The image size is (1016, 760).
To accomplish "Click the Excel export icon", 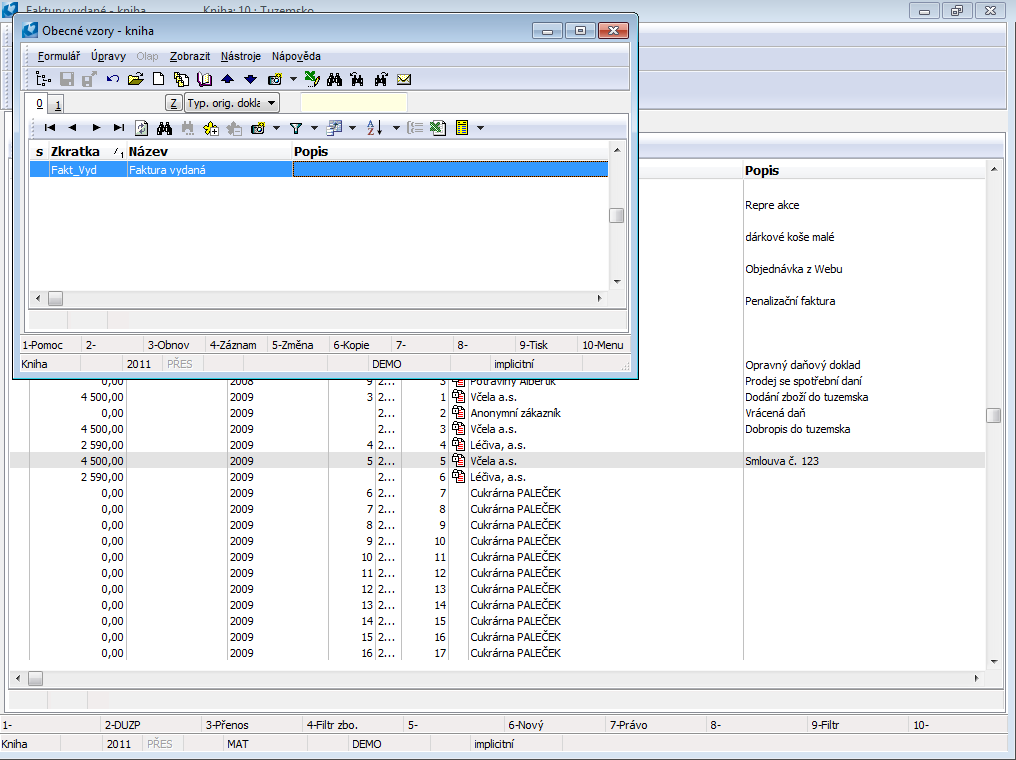I will [437, 128].
